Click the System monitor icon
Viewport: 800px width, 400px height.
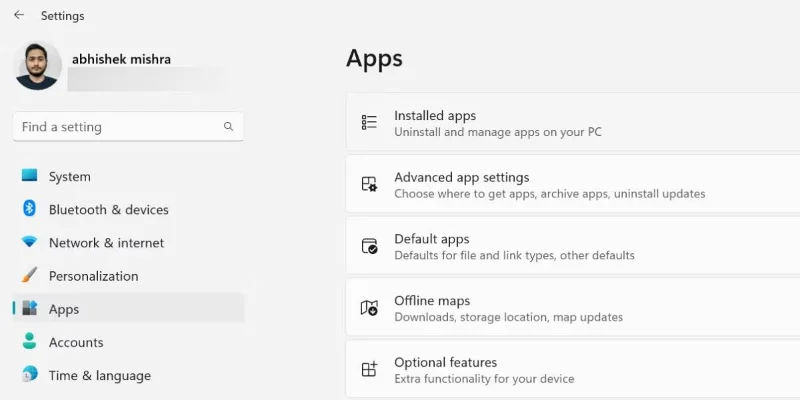point(30,176)
